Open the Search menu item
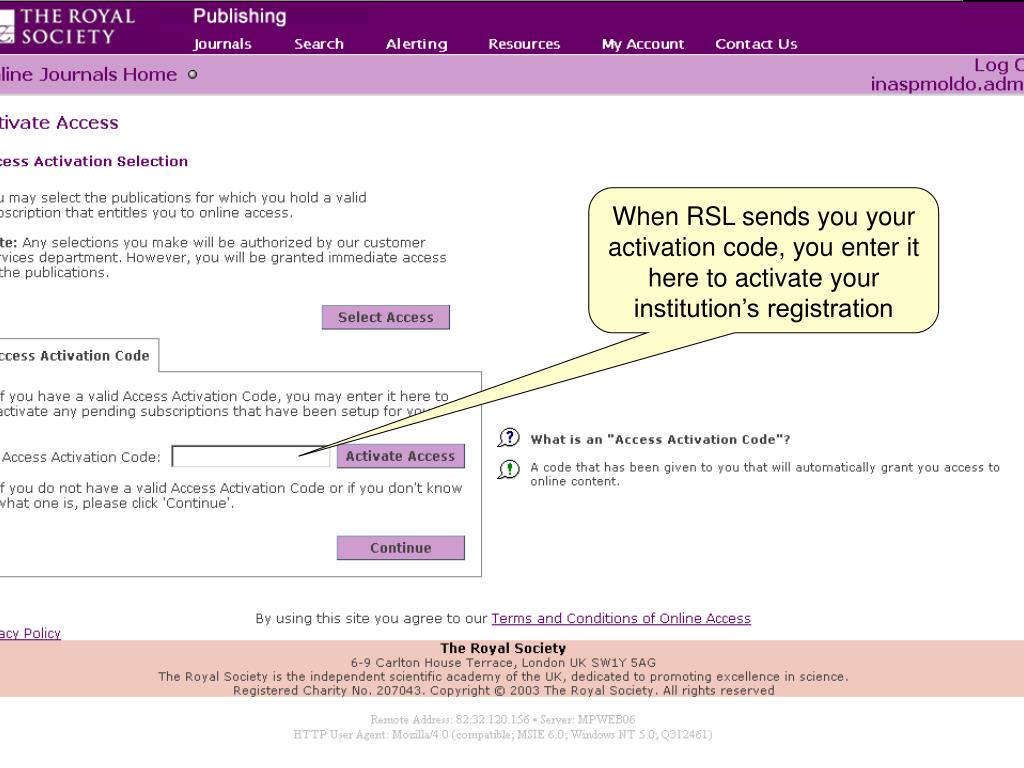Viewport: 1024px width, 768px height. point(319,44)
